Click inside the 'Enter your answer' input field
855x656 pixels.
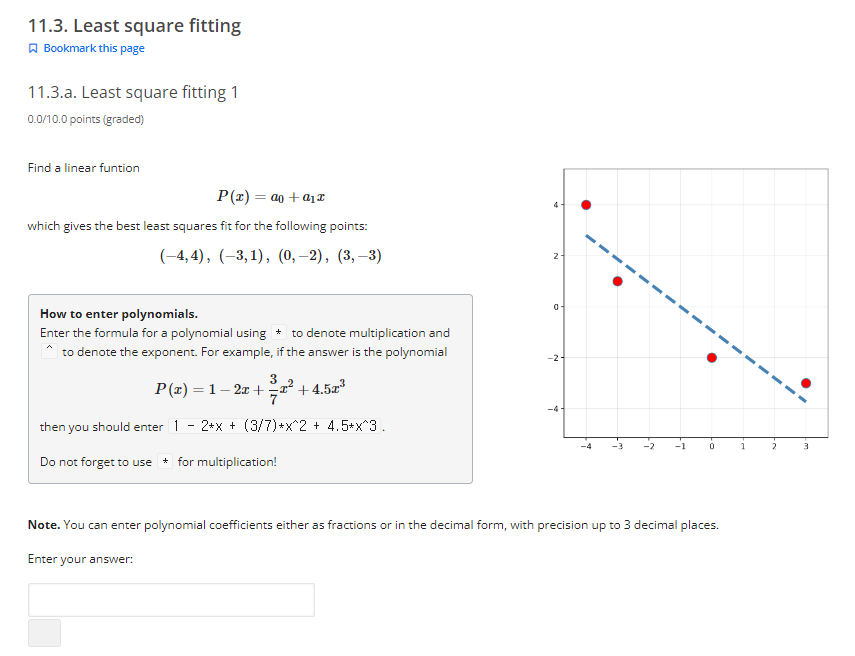pyautogui.click(x=170, y=599)
